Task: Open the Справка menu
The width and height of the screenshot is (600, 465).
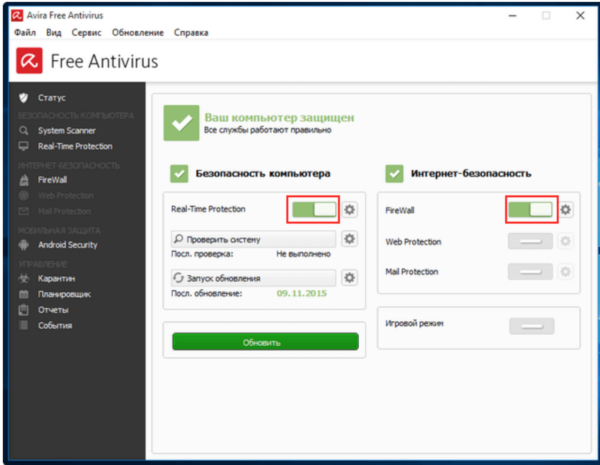Action: click(x=191, y=33)
